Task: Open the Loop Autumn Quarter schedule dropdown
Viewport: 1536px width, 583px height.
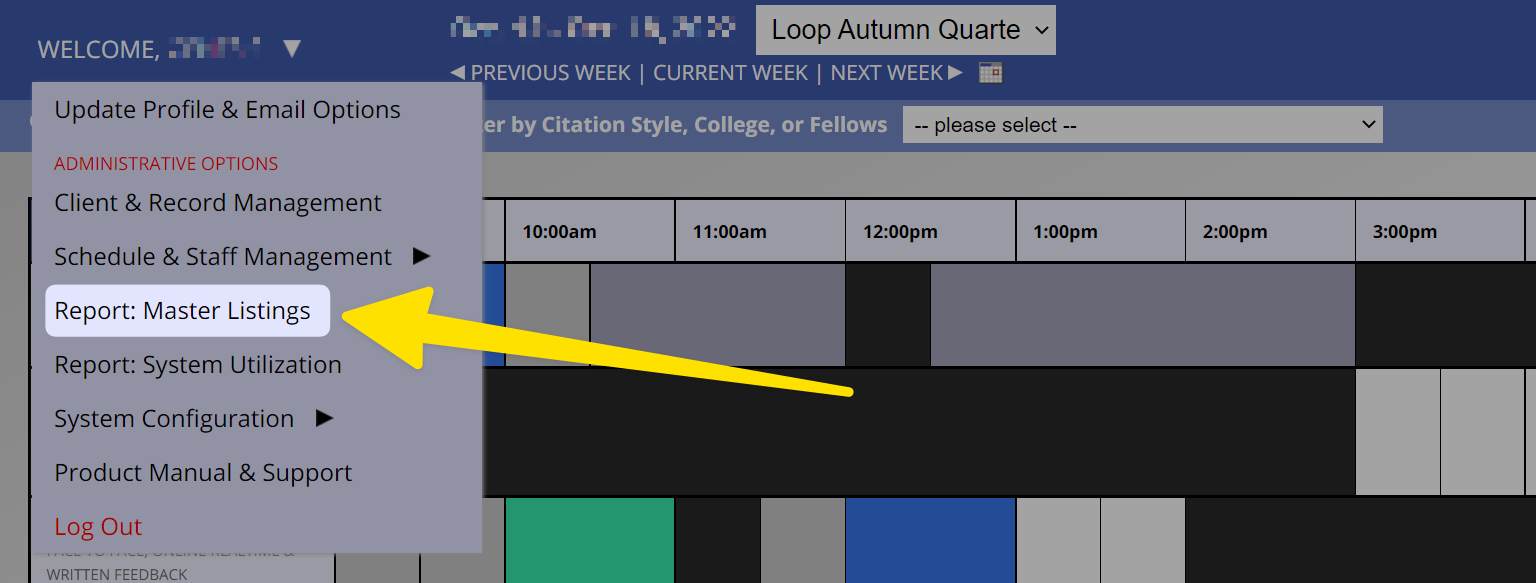Action: [905, 30]
